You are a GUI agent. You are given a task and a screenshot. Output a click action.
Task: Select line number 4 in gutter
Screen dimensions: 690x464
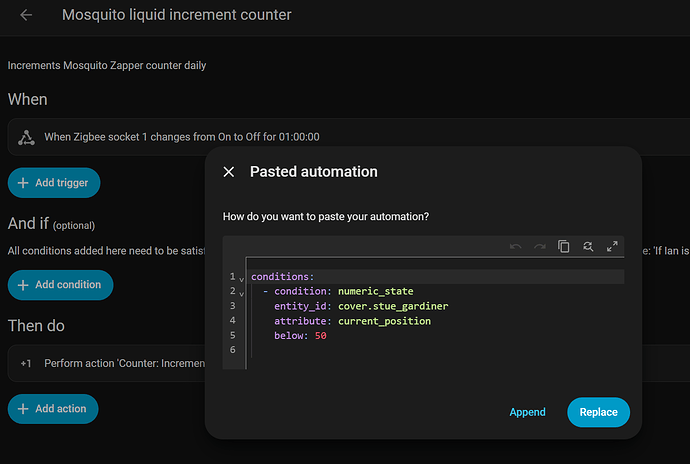tap(232, 320)
